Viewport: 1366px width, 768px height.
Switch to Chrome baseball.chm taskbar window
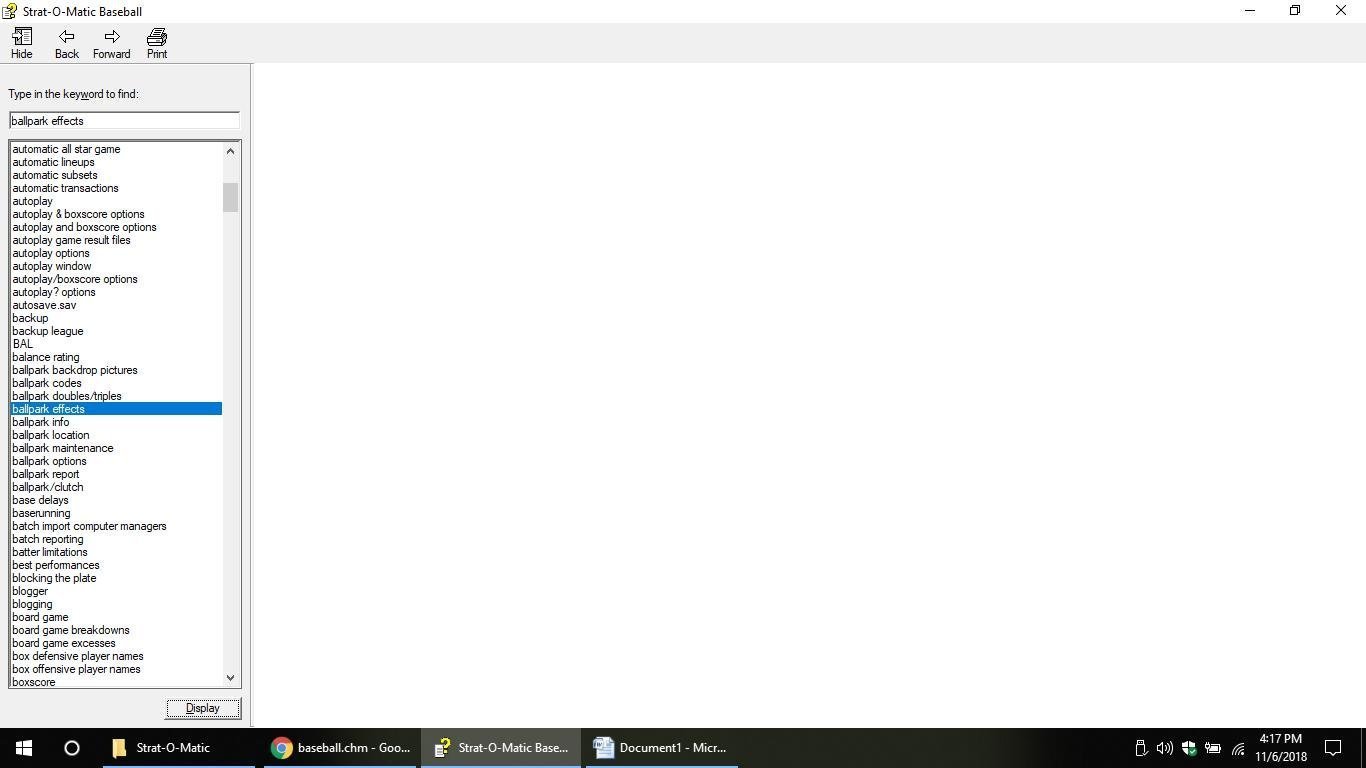340,748
